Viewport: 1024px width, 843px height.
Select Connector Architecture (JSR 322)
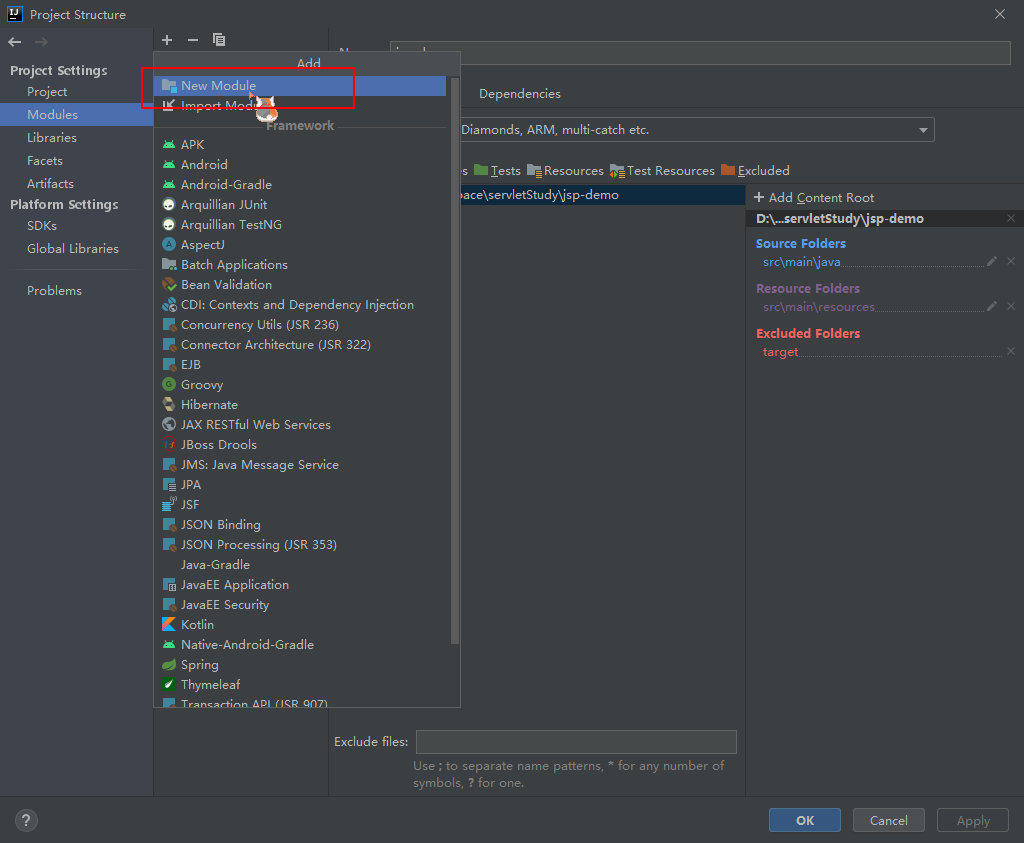(x=302, y=345)
